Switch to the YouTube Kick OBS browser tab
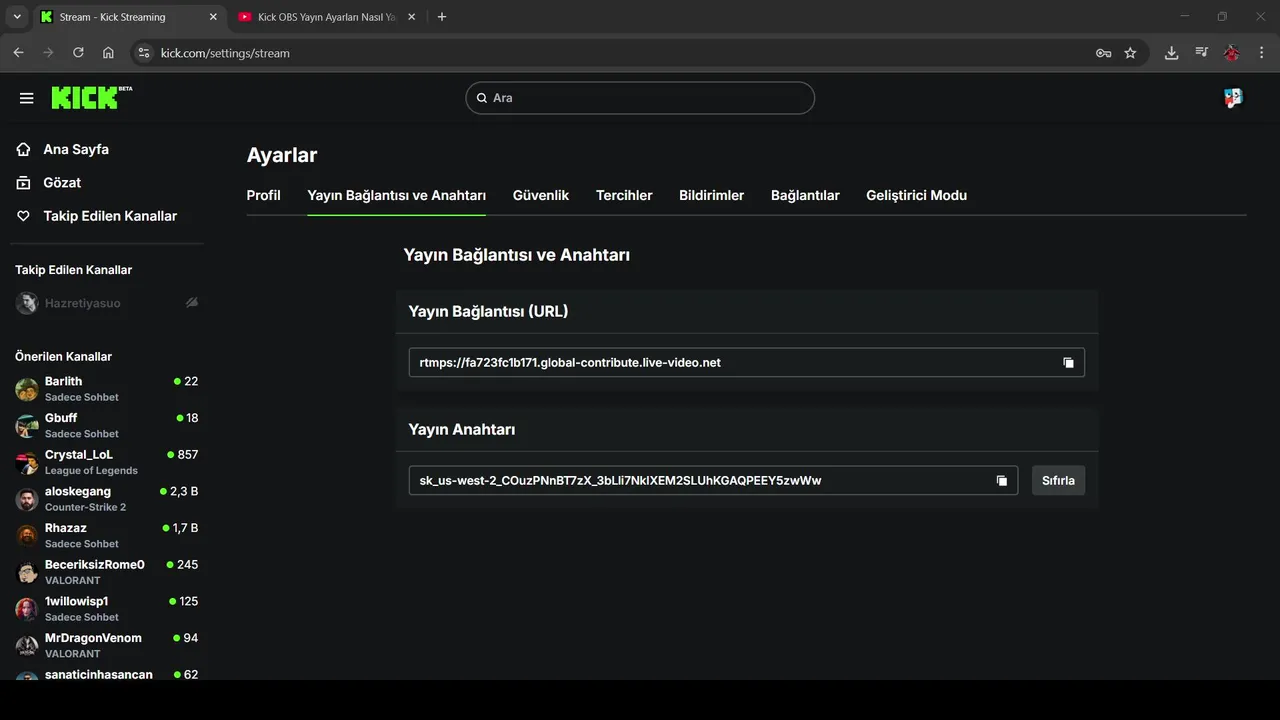Viewport: 1280px width, 720px height. click(x=327, y=17)
